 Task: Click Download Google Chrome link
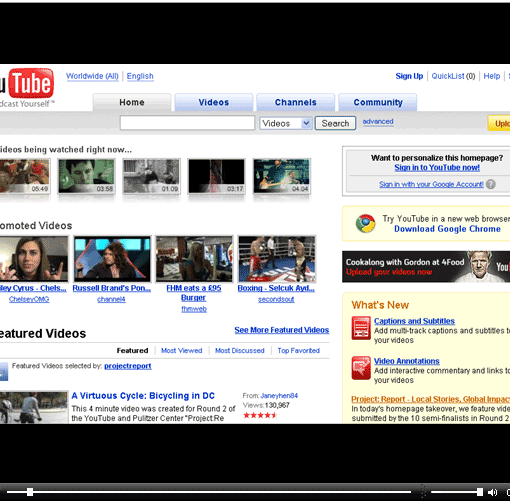pyautogui.click(x=447, y=229)
